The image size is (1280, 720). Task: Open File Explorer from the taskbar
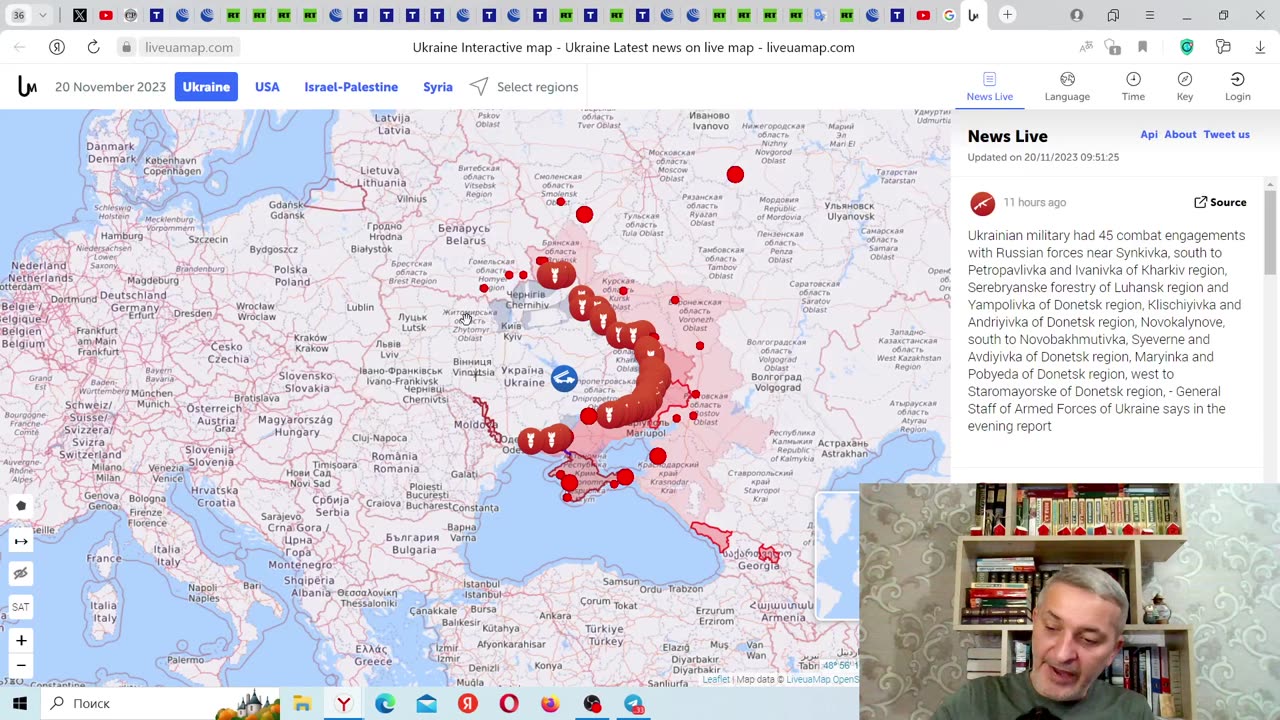302,704
